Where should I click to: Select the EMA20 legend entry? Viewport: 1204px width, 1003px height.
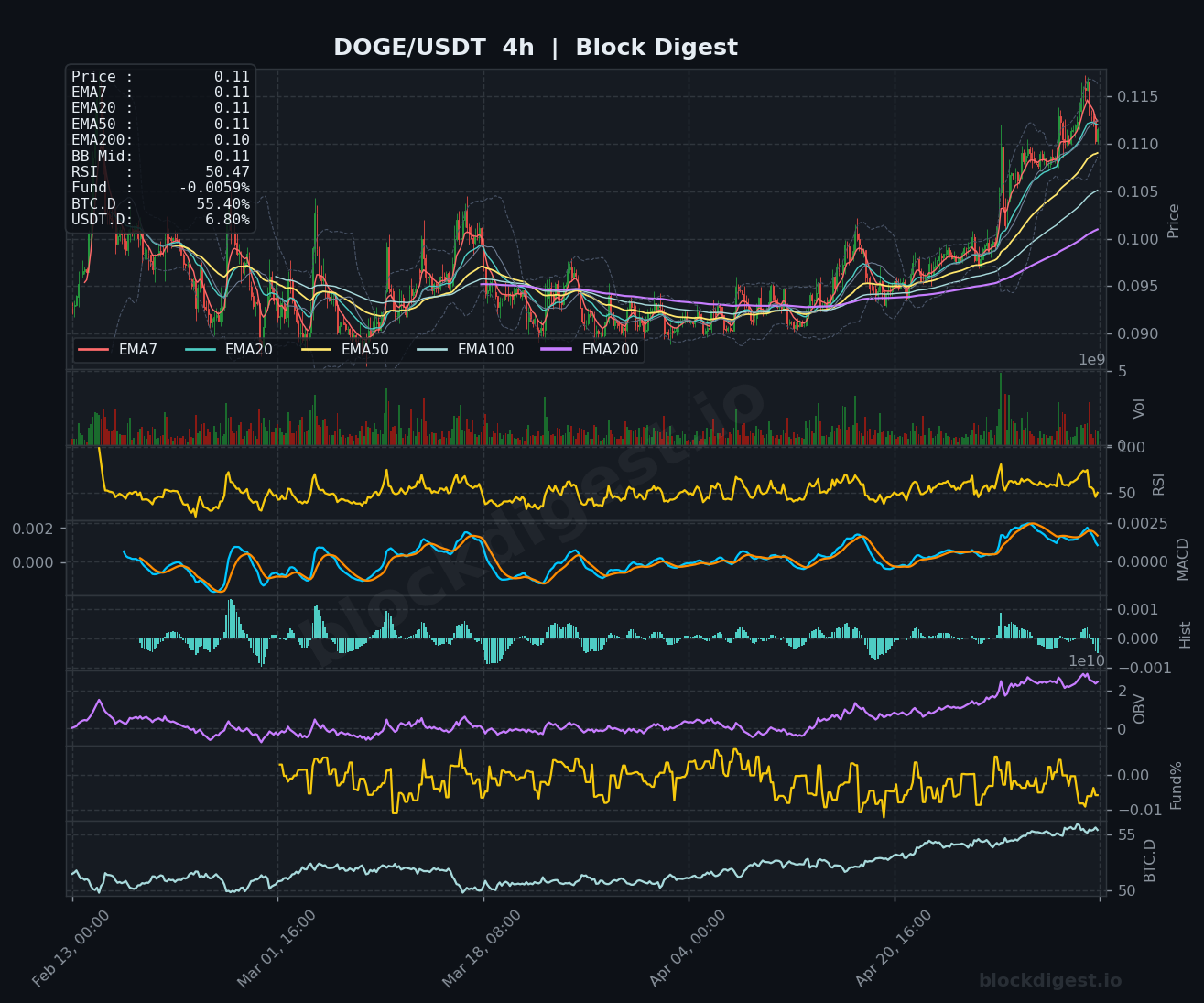(229, 350)
